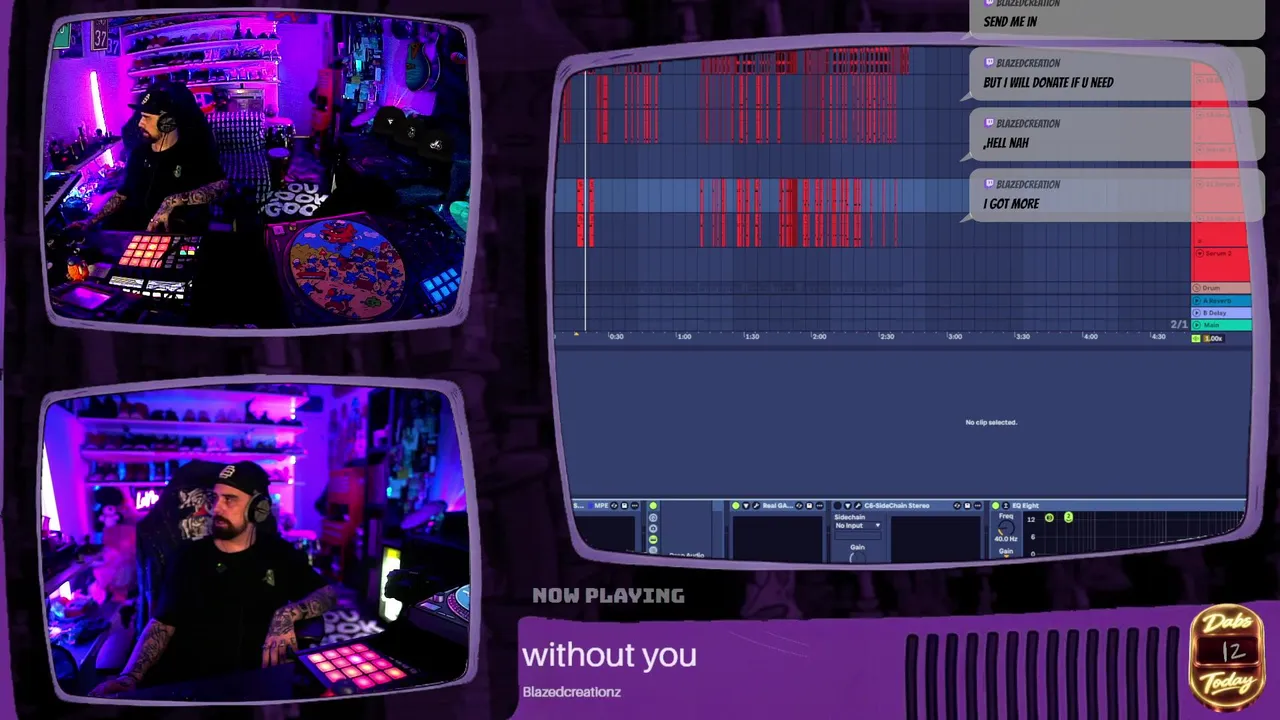Unfold the A Reverb return track
1280x720 pixels.
click(x=1197, y=301)
